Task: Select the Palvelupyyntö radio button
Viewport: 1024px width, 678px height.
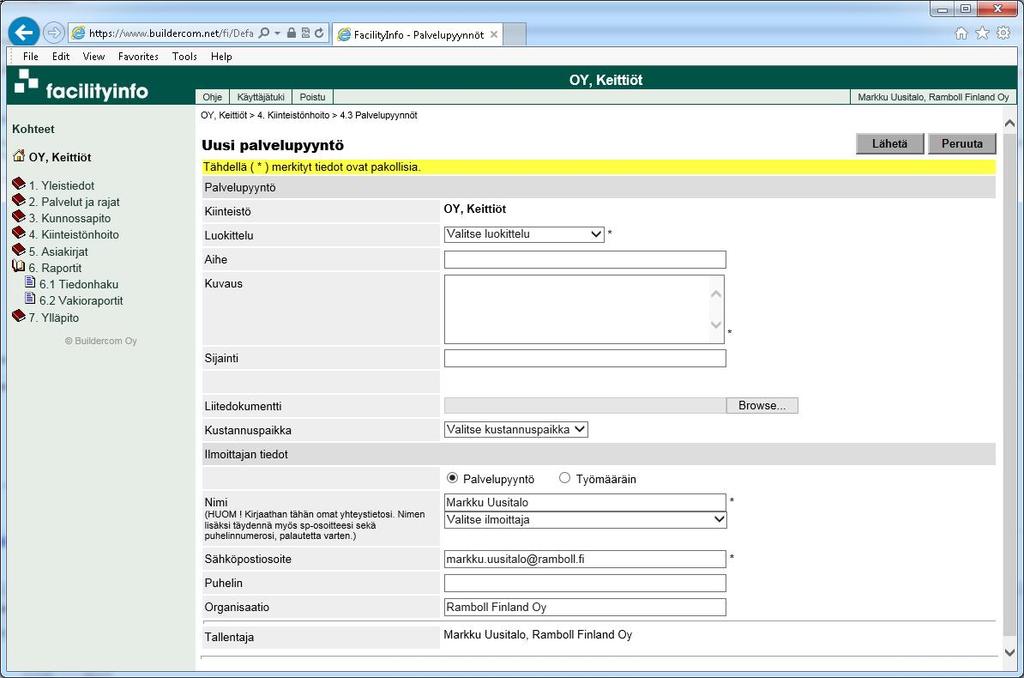Action: point(452,478)
